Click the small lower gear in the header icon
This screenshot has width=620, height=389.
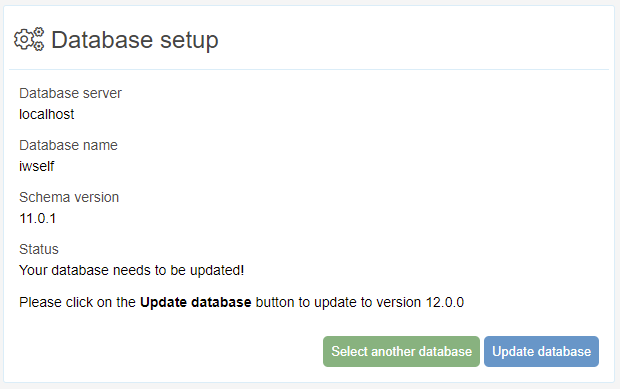point(39,46)
